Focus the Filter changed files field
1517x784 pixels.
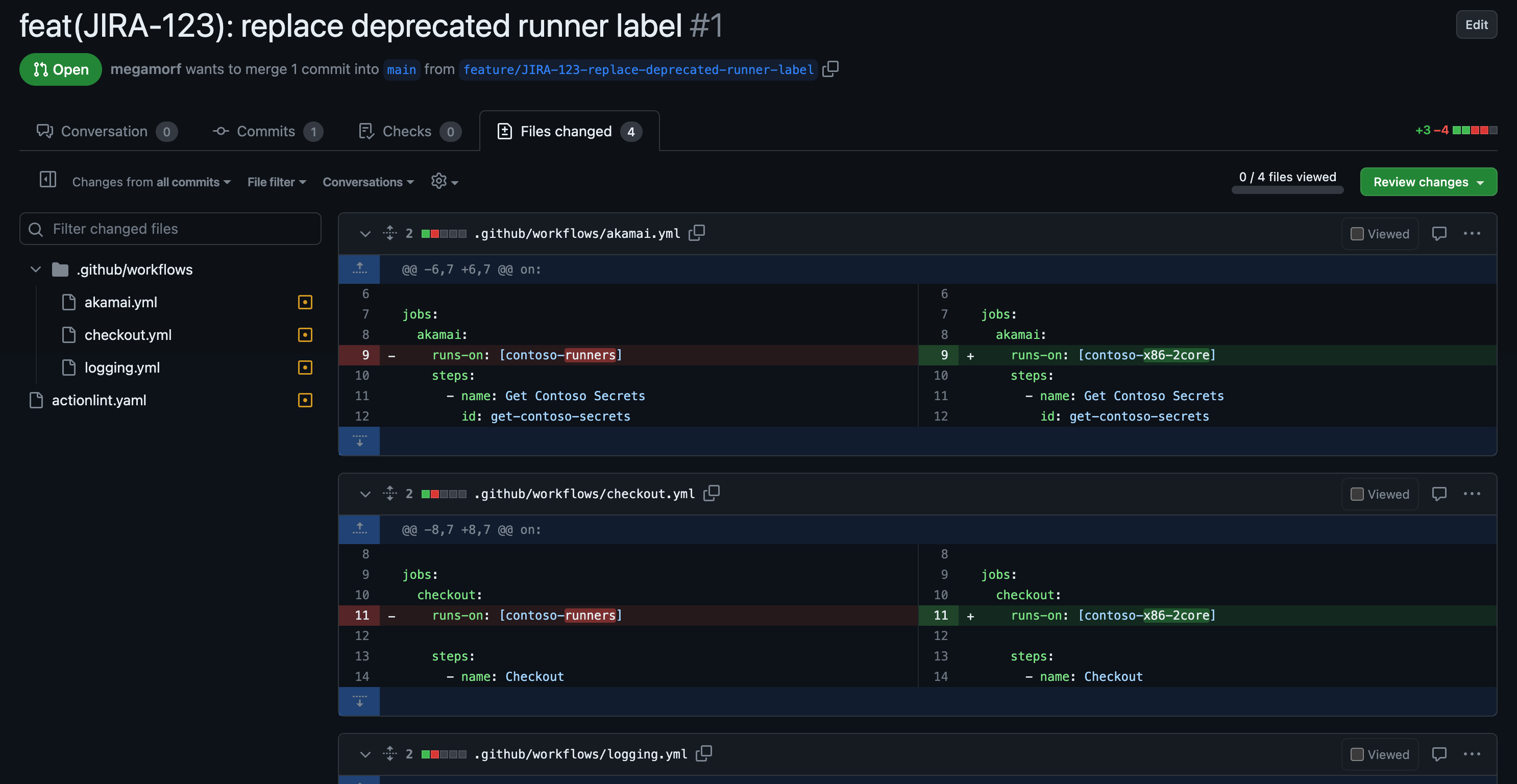click(171, 229)
